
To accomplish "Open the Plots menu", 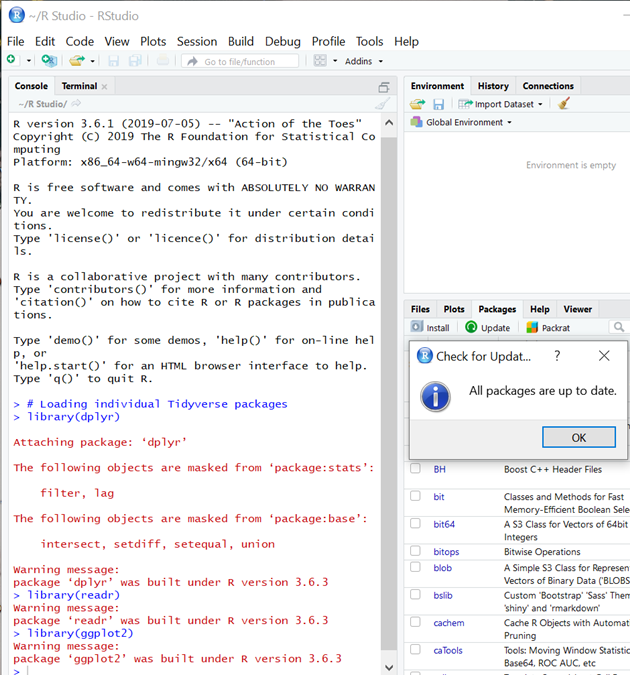I will (x=153, y=41).
